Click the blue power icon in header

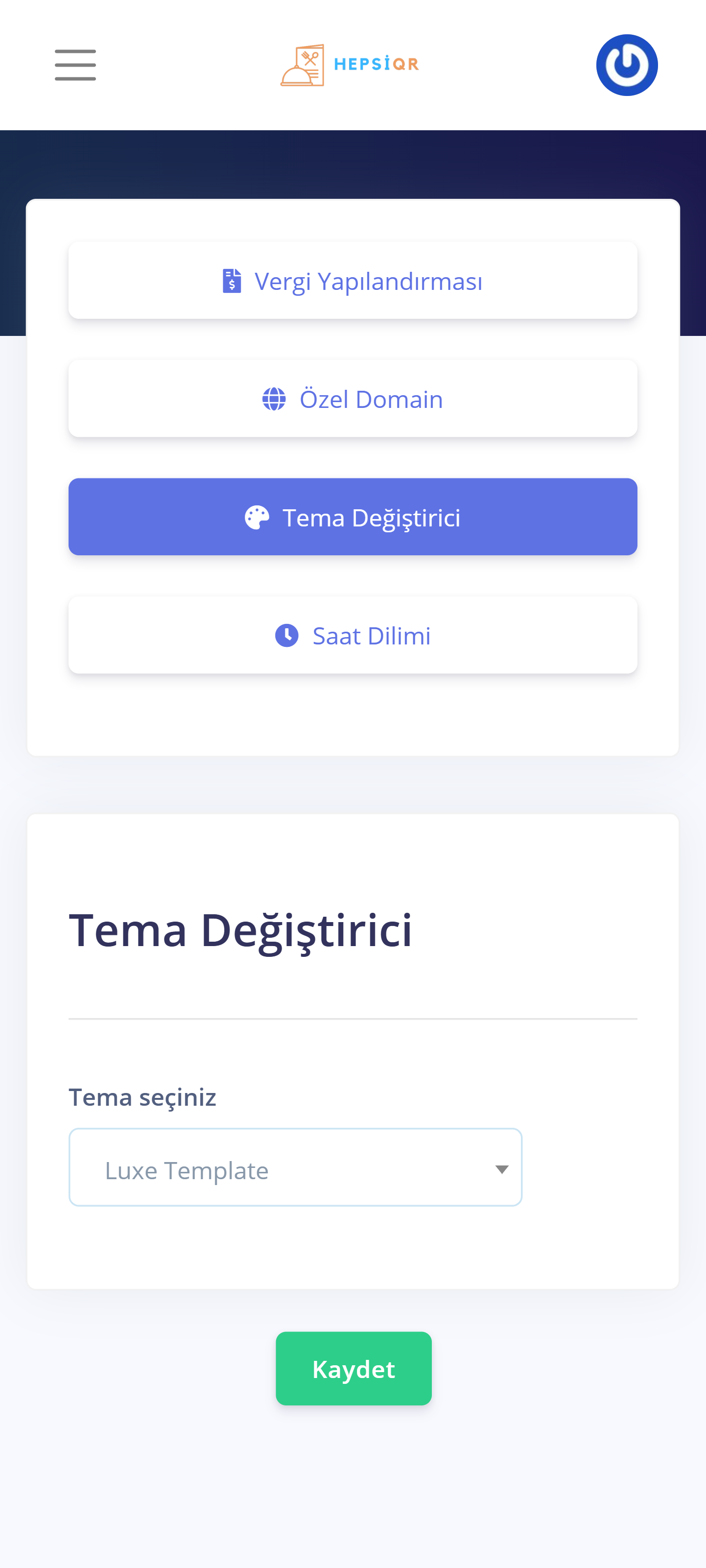point(626,65)
